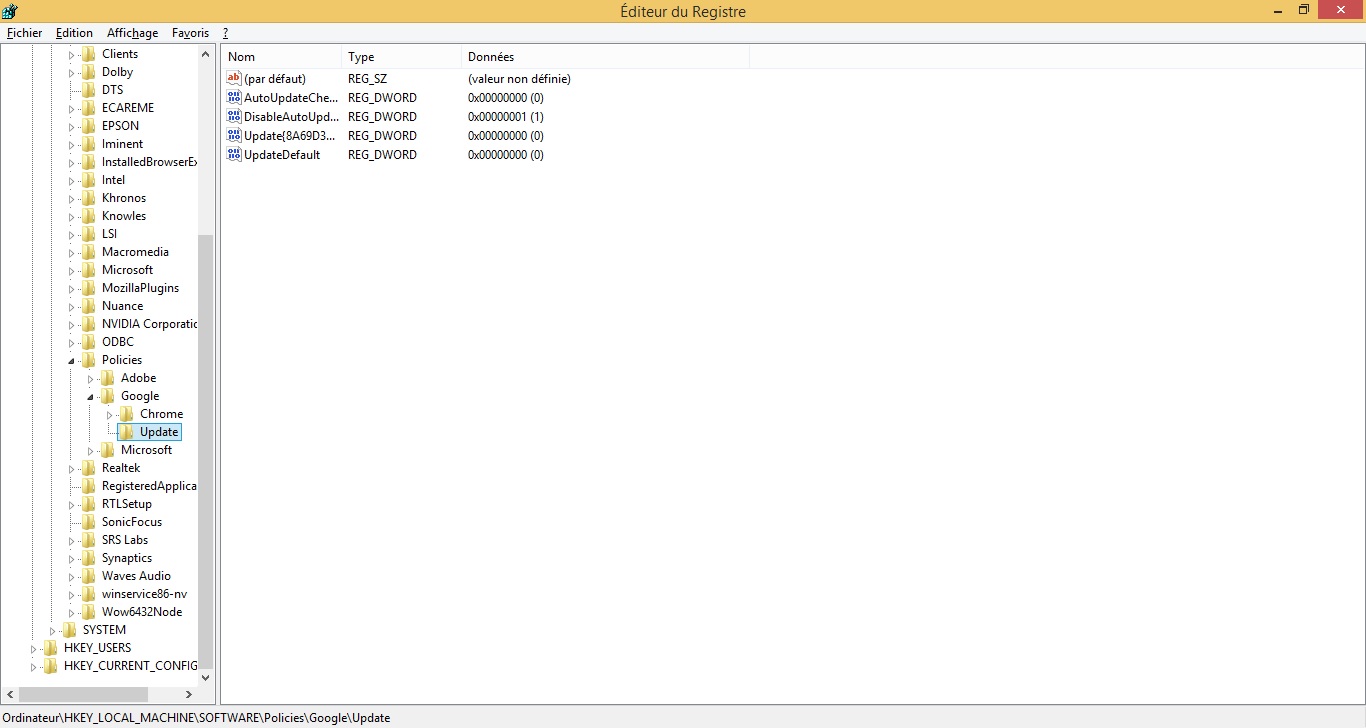Image resolution: width=1366 pixels, height=728 pixels.
Task: Sort by the Type column header
Action: 401,57
